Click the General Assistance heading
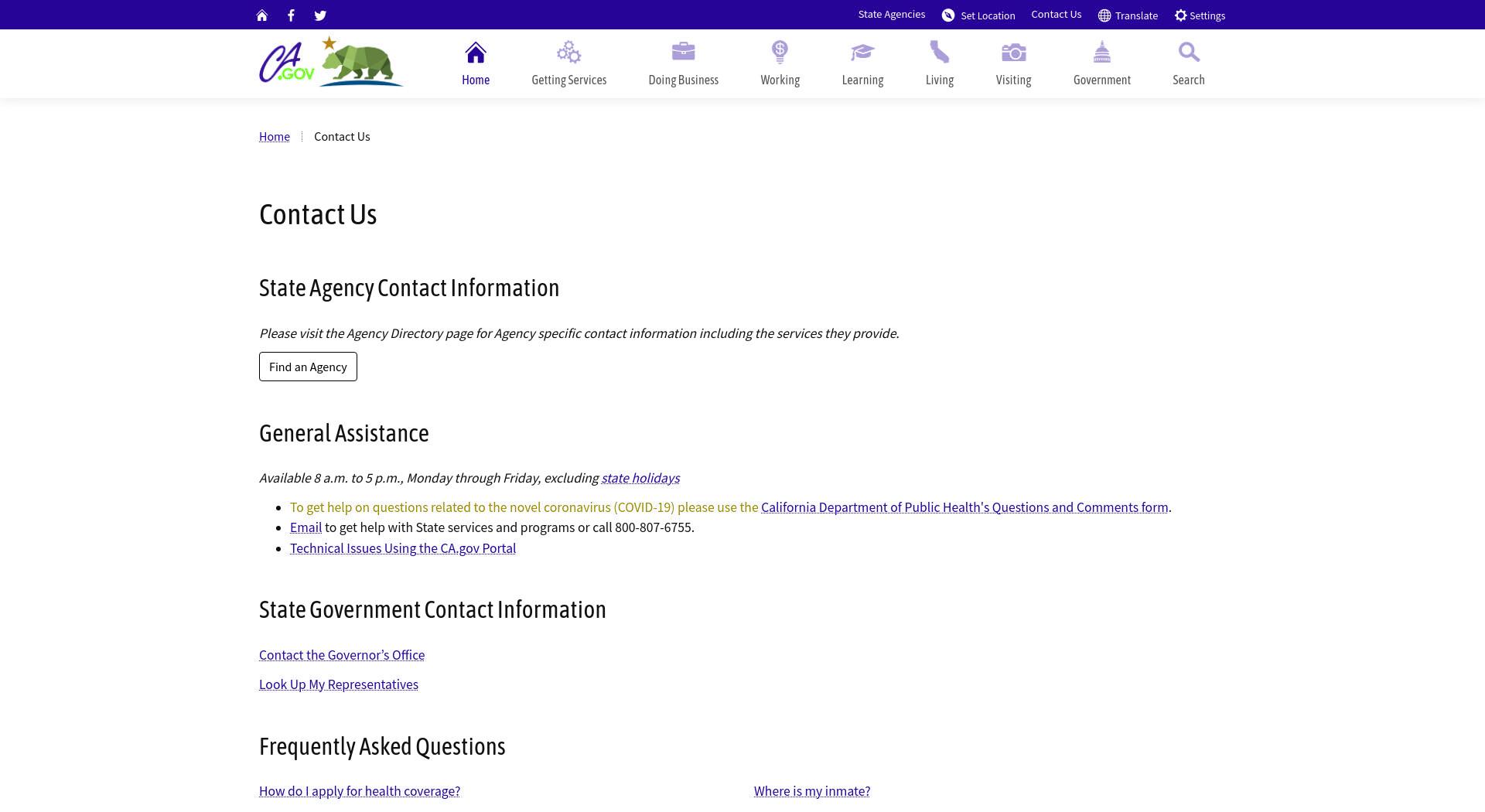Viewport: 1485px width, 812px height. pyautogui.click(x=344, y=433)
